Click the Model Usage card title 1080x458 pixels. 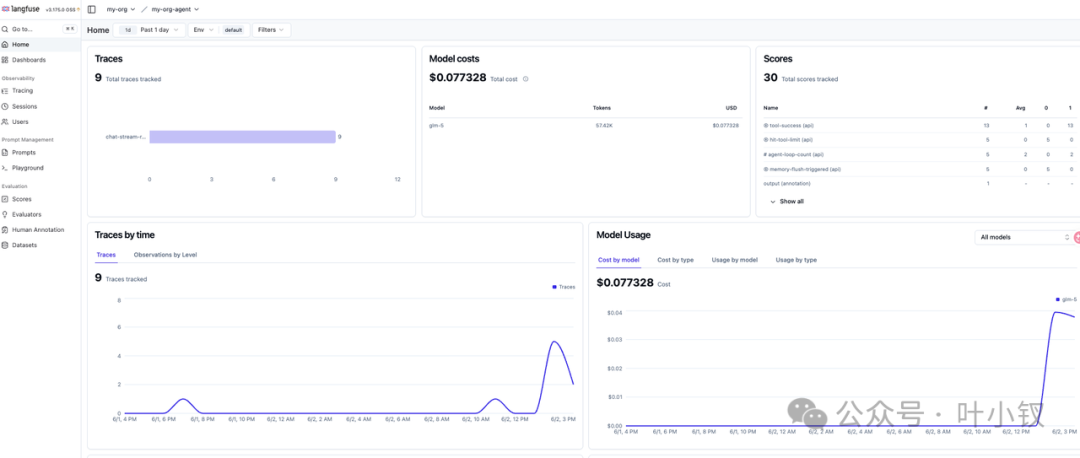pos(623,235)
